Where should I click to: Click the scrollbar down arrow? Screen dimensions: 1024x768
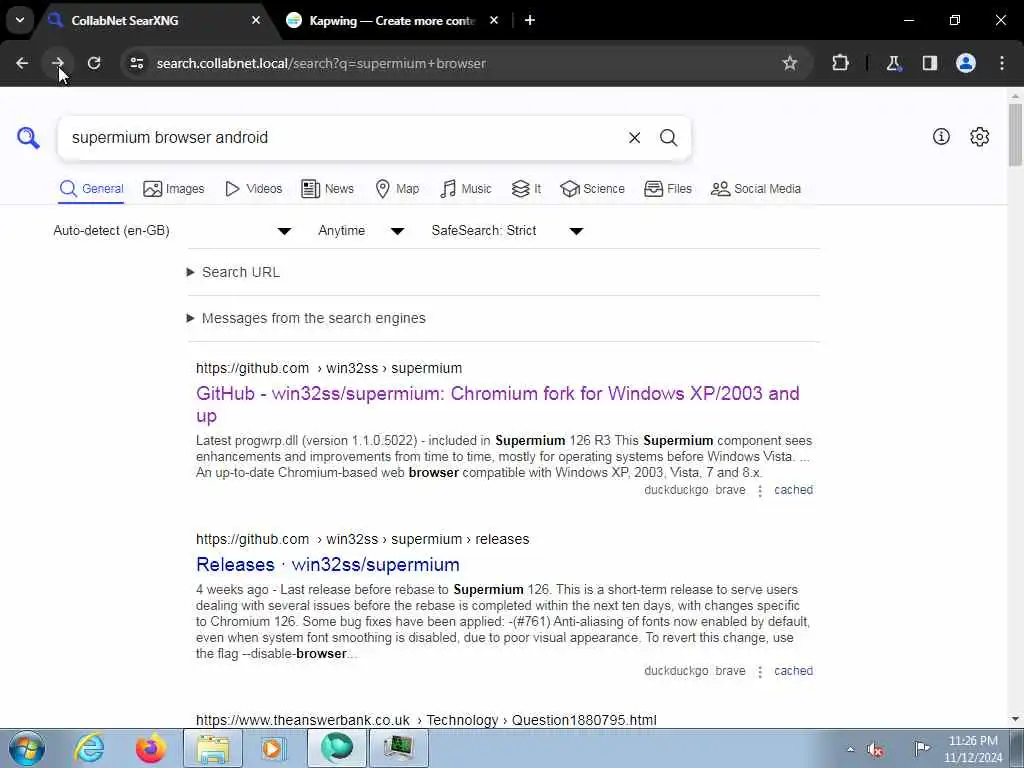pyautogui.click(x=1015, y=719)
